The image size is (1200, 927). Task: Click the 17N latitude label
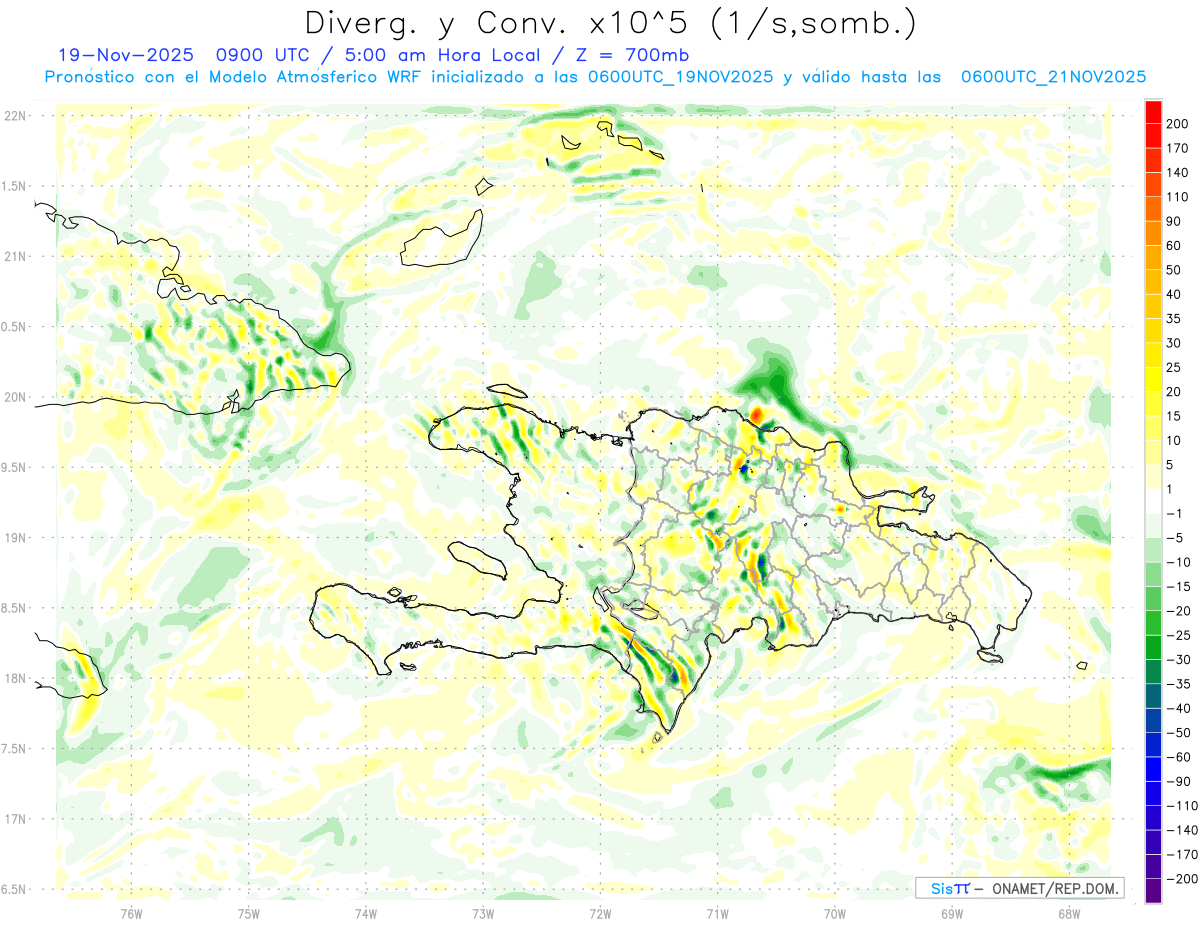click(15, 819)
